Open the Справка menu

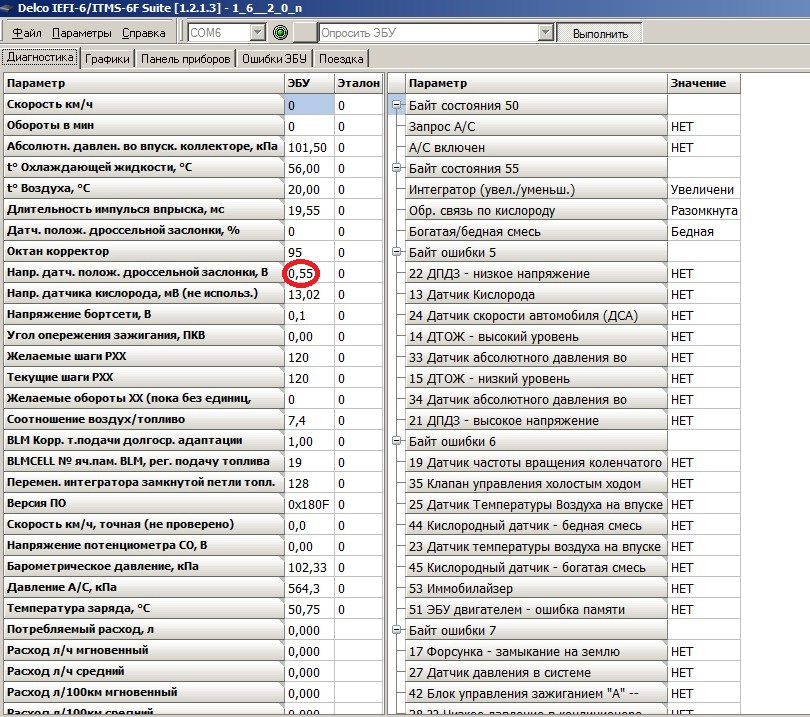144,33
